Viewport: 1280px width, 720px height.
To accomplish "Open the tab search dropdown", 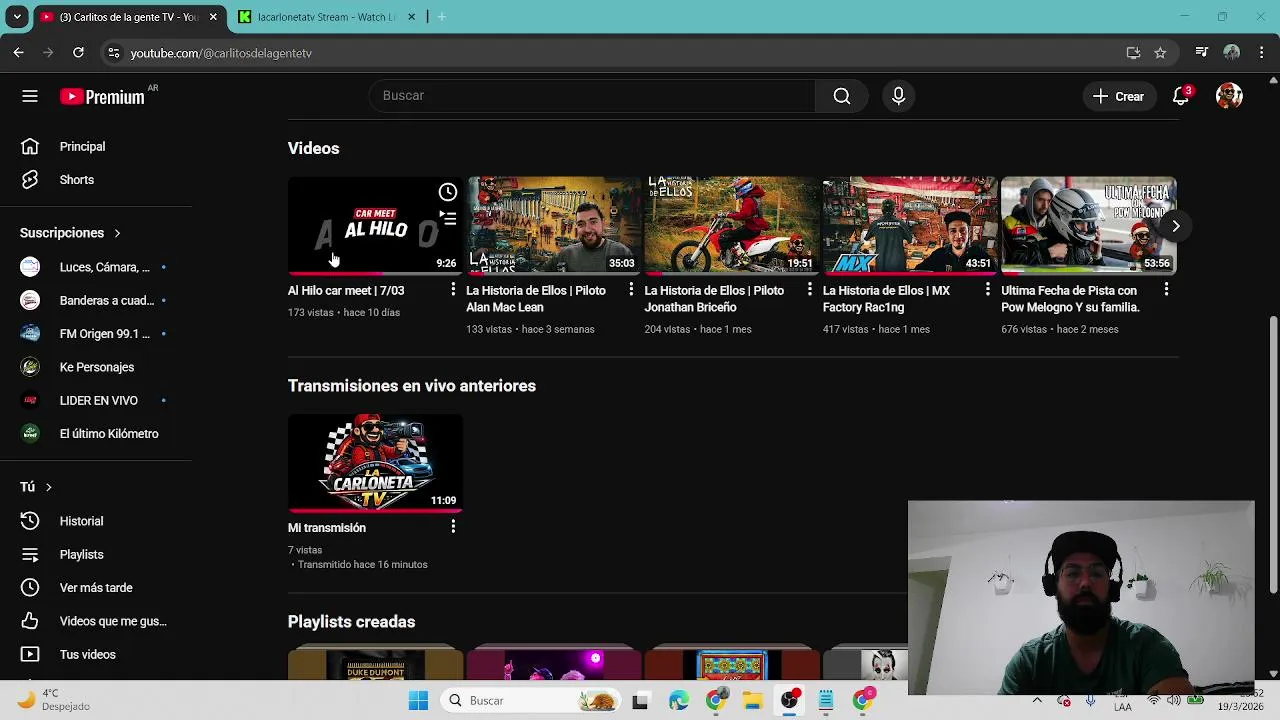I will [17, 17].
